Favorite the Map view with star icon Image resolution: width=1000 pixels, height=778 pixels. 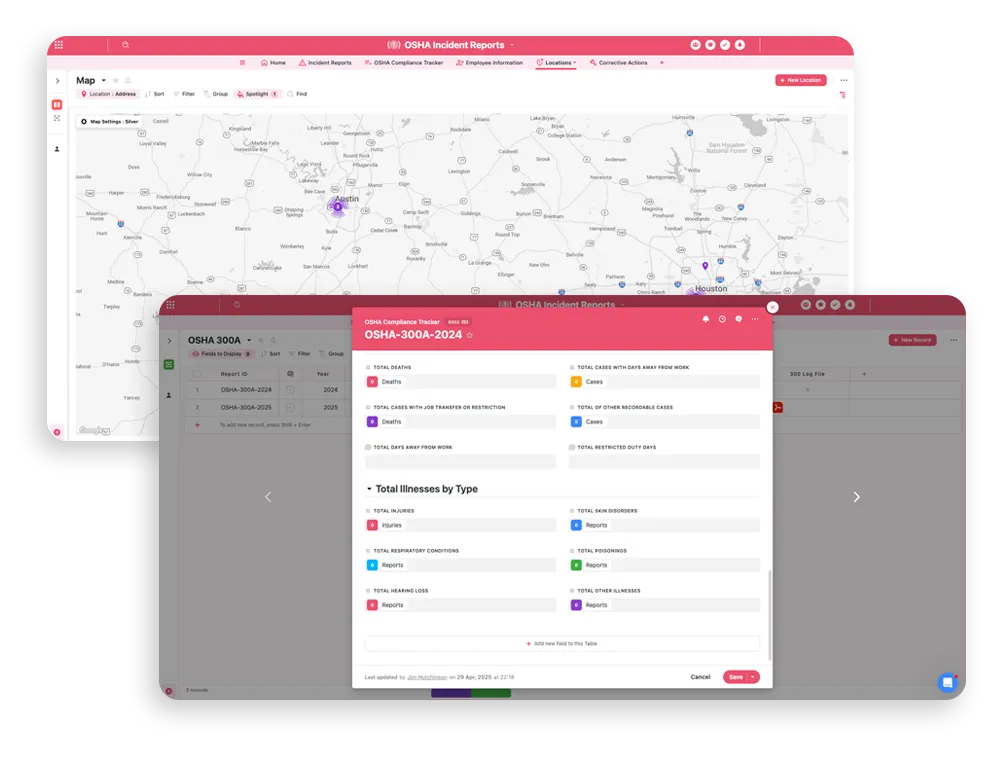pos(115,80)
